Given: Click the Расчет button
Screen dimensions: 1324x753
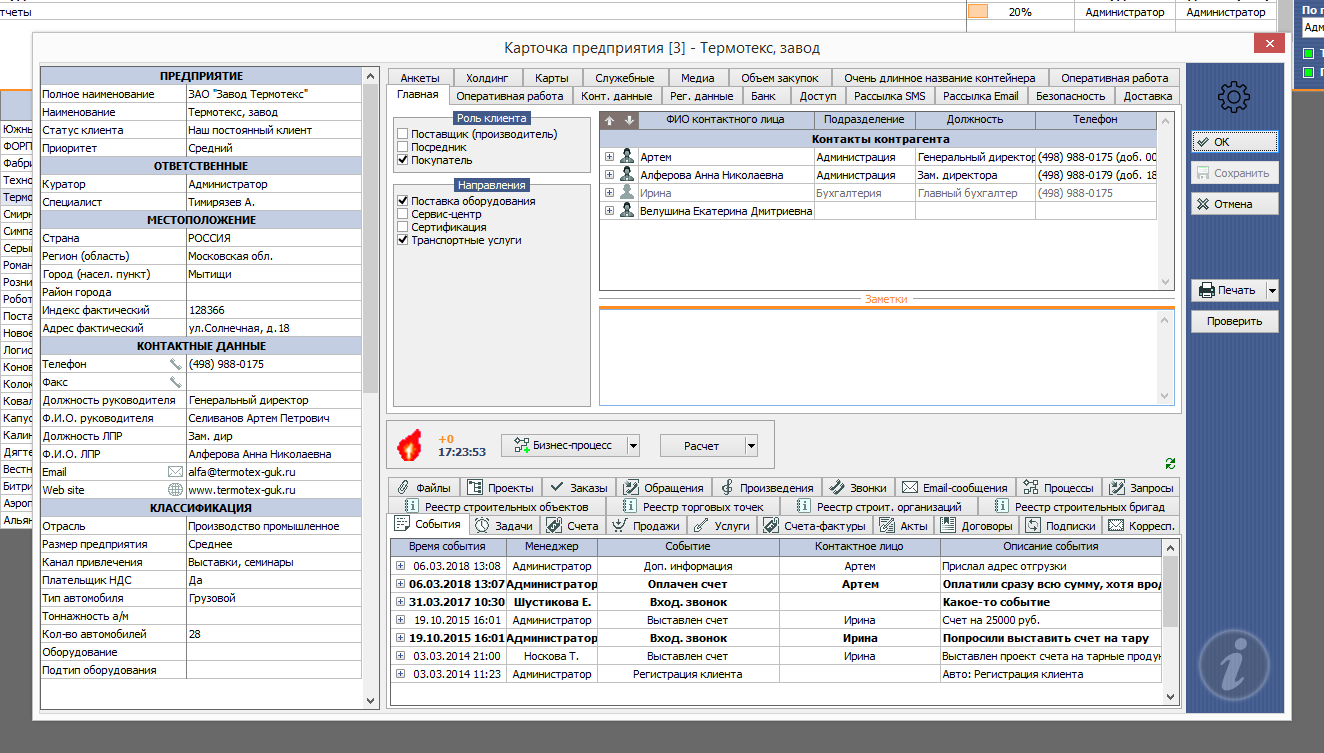Looking at the screenshot, I should click(x=701, y=446).
